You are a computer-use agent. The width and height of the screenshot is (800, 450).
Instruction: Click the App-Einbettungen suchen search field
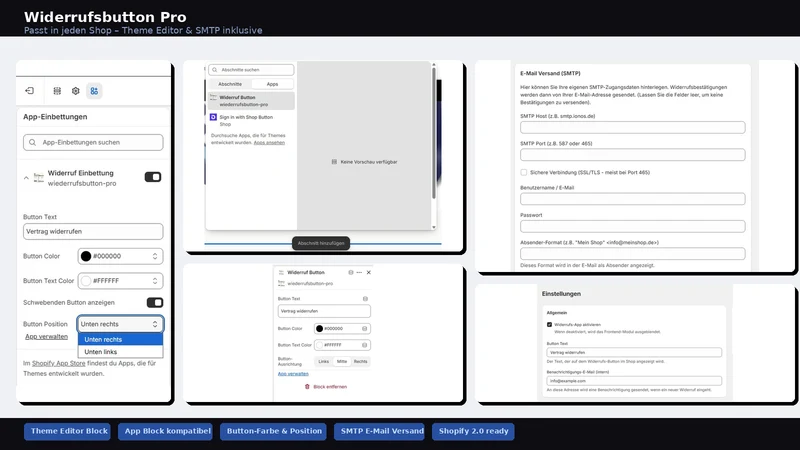93,142
